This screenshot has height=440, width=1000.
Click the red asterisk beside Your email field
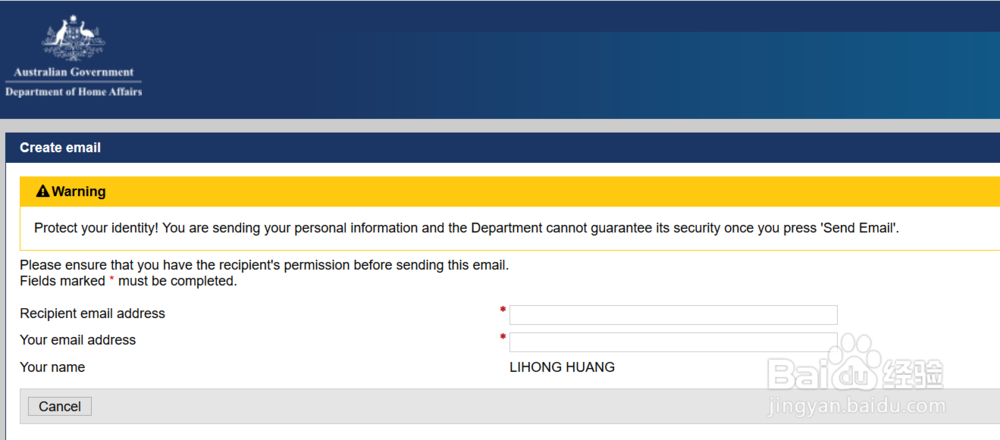(503, 337)
